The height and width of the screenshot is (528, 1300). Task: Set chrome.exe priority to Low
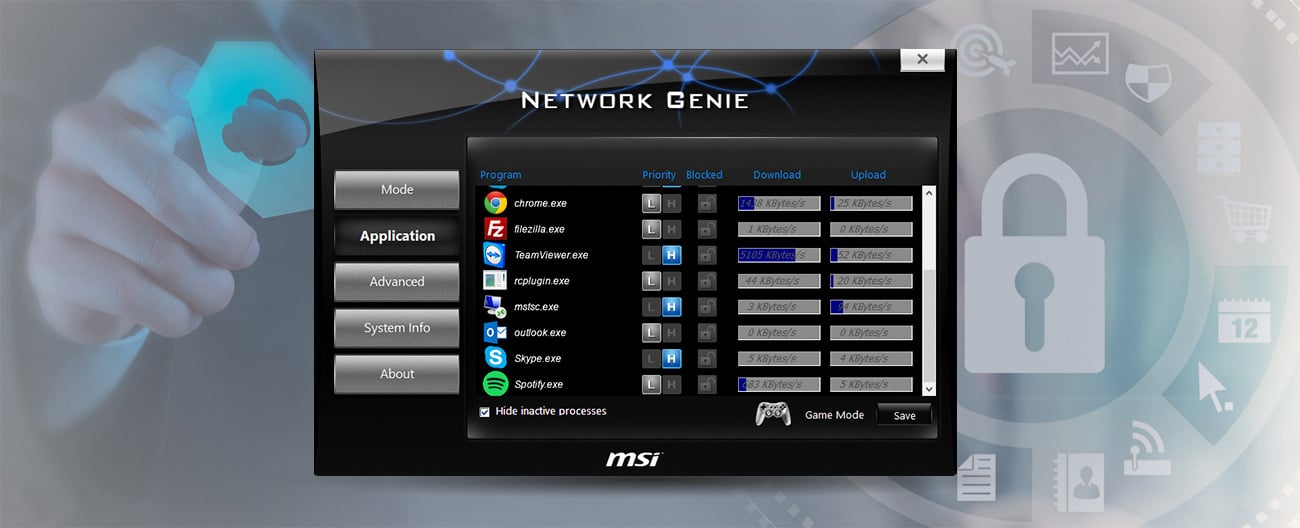tap(651, 203)
